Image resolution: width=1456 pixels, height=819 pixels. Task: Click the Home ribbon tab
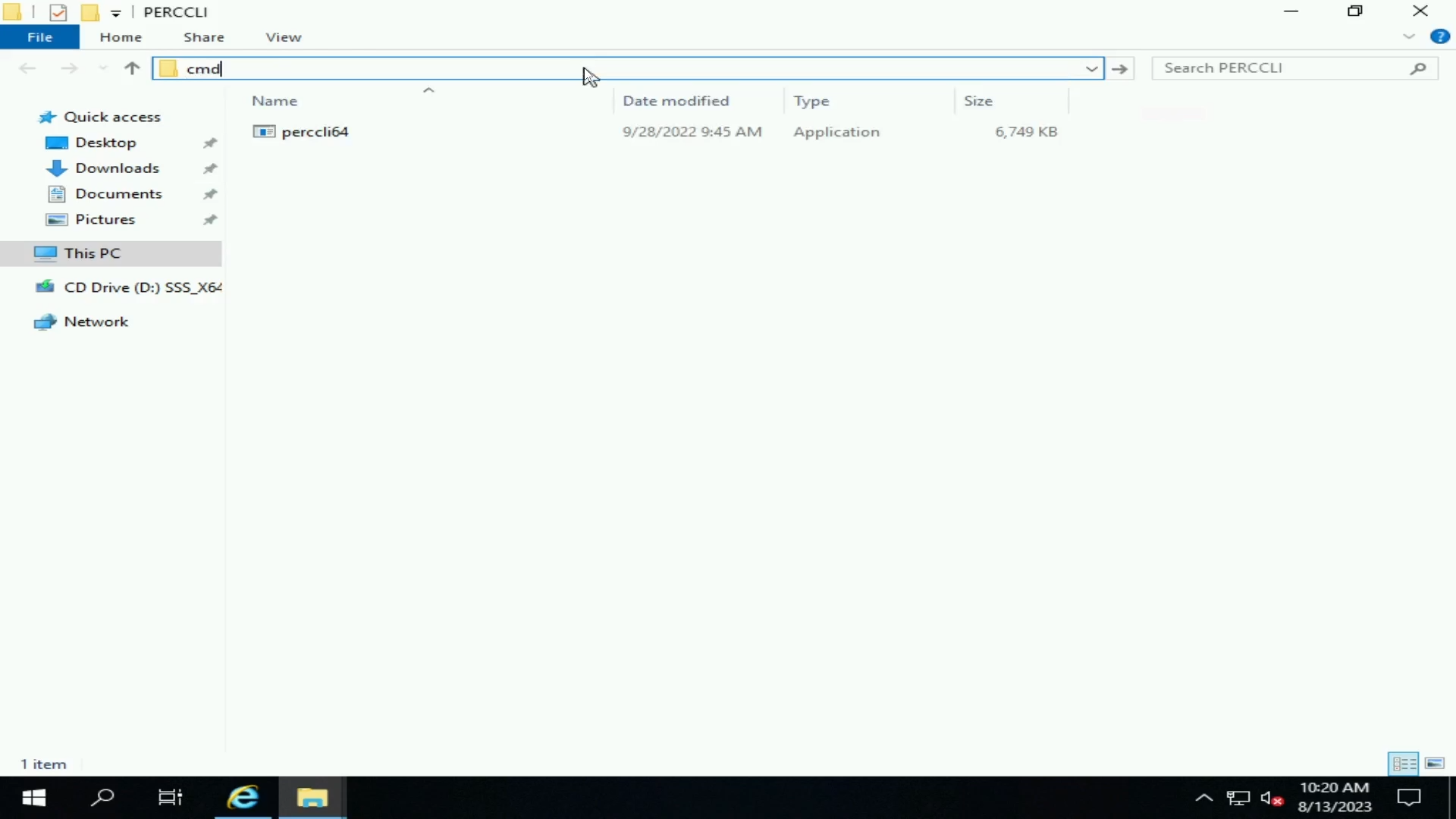(x=120, y=37)
